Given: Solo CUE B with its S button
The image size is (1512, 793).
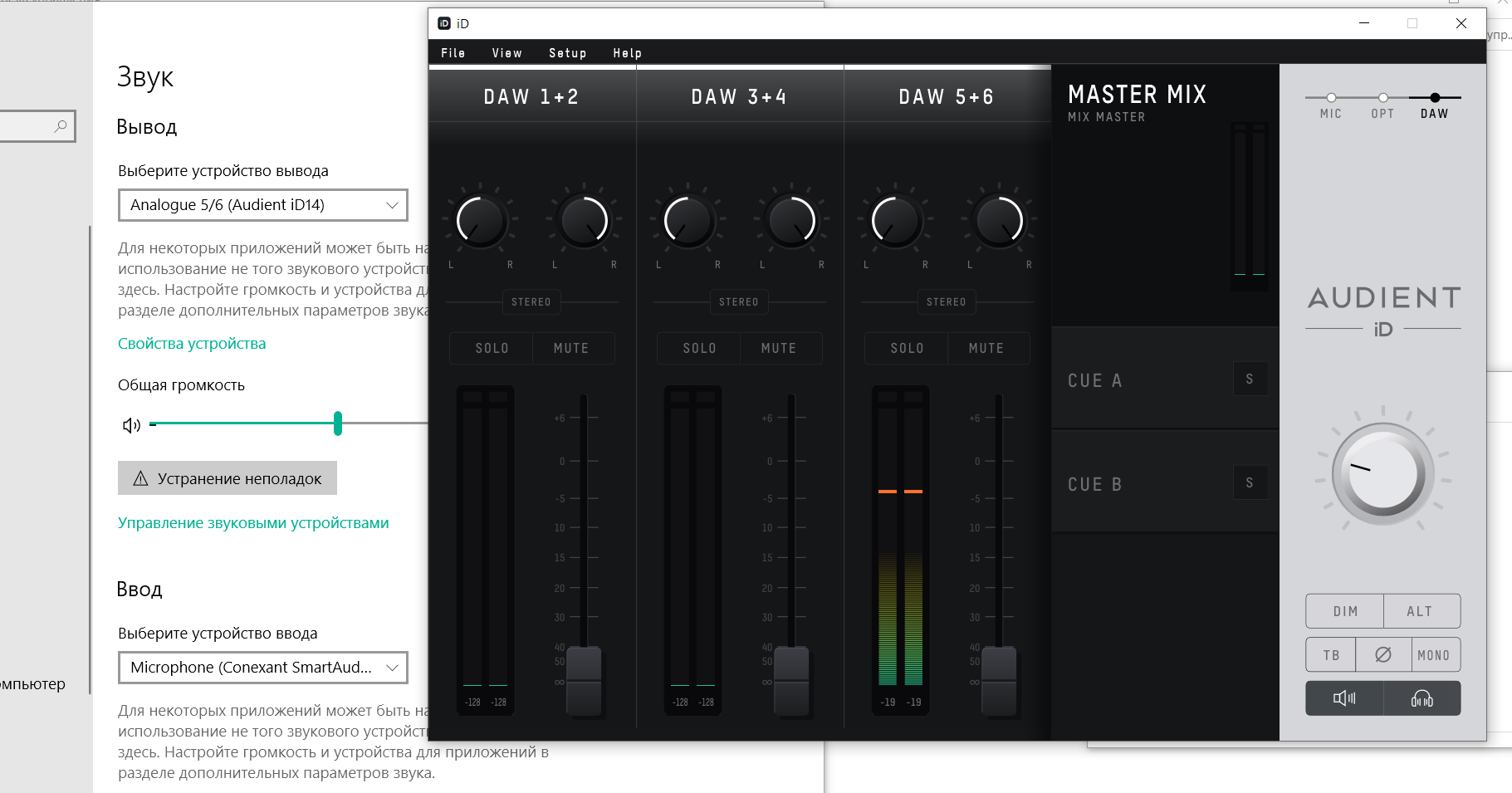Looking at the screenshot, I should click(1250, 483).
